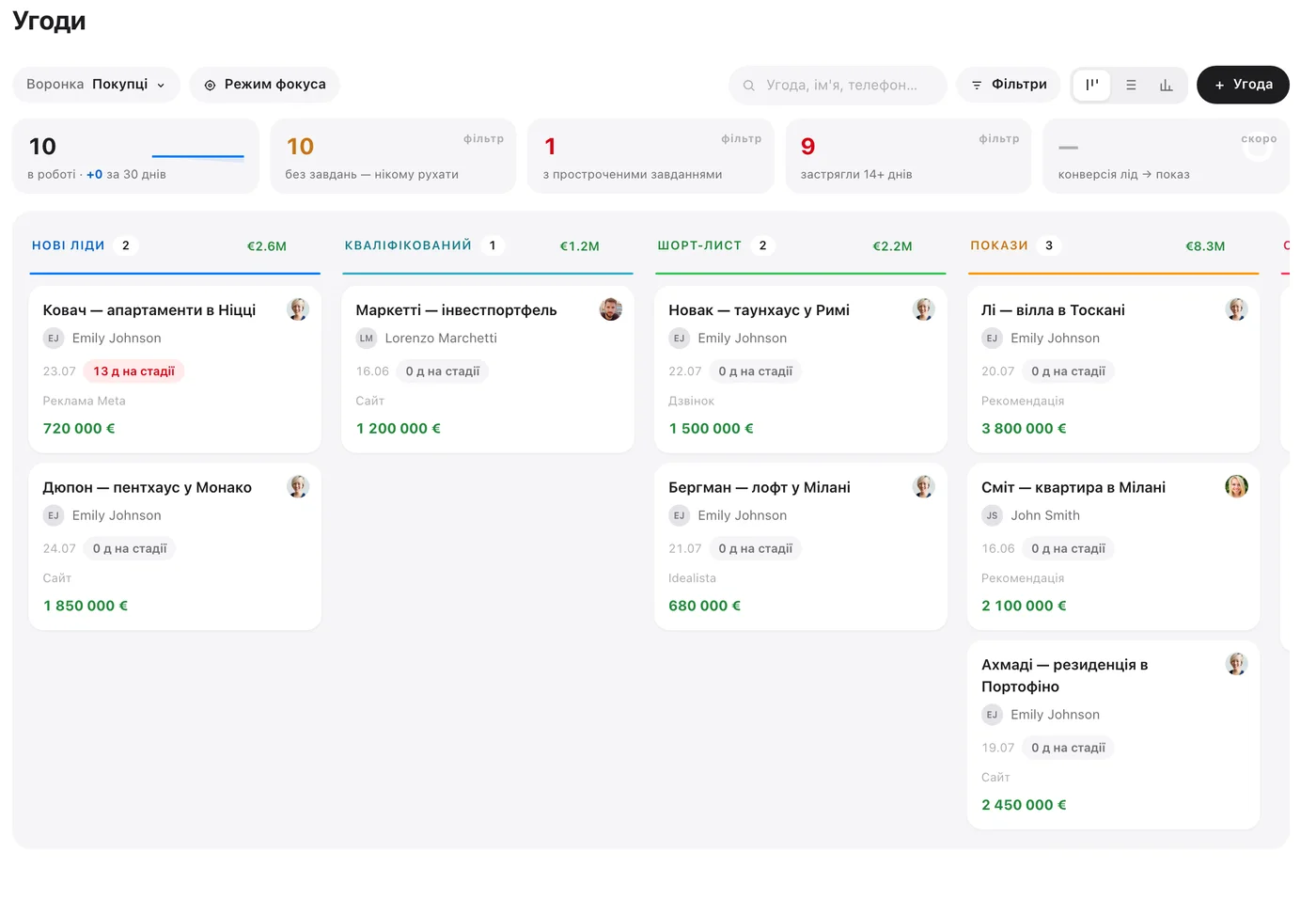Click the 10 в роботі summary card
The width and height of the screenshot is (1316, 899).
135,156
